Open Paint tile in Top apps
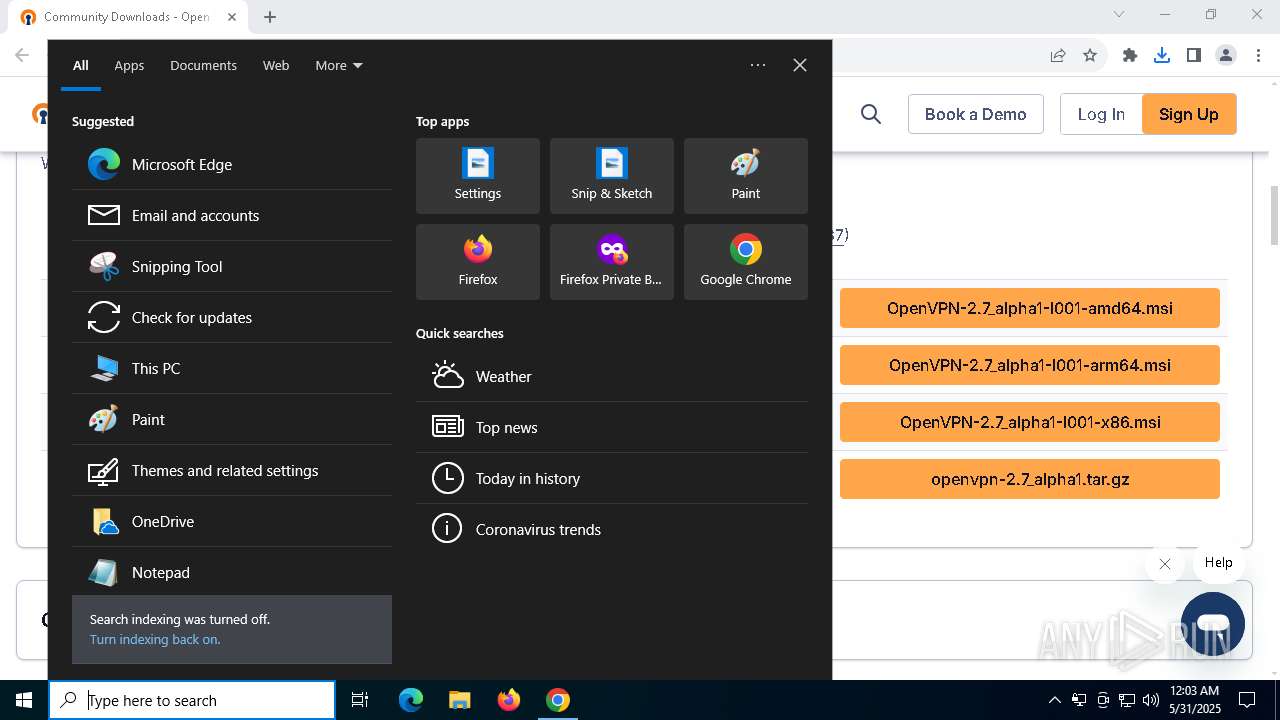 click(746, 176)
